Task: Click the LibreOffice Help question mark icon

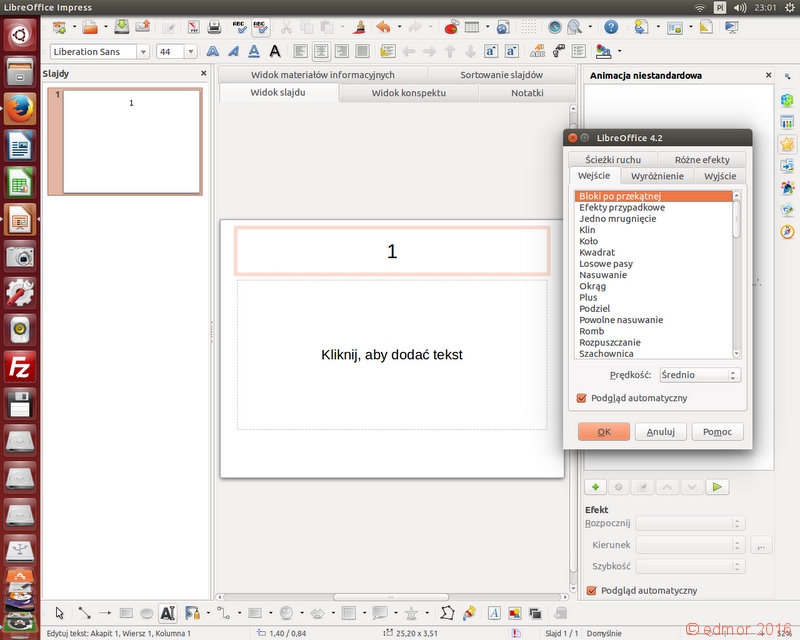Action: [611, 27]
